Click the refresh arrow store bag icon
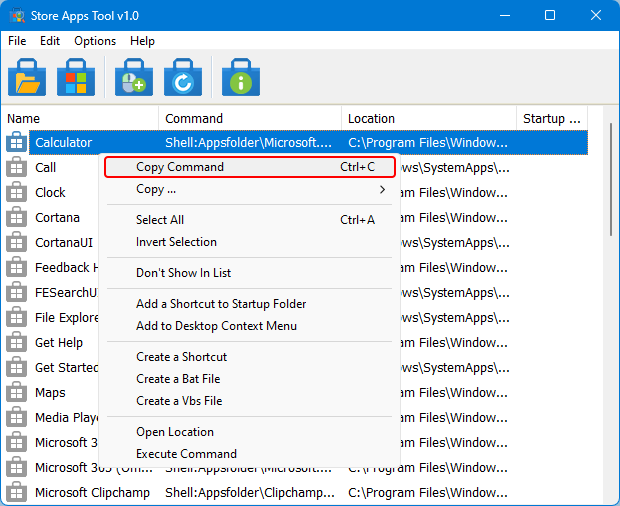 tap(183, 77)
